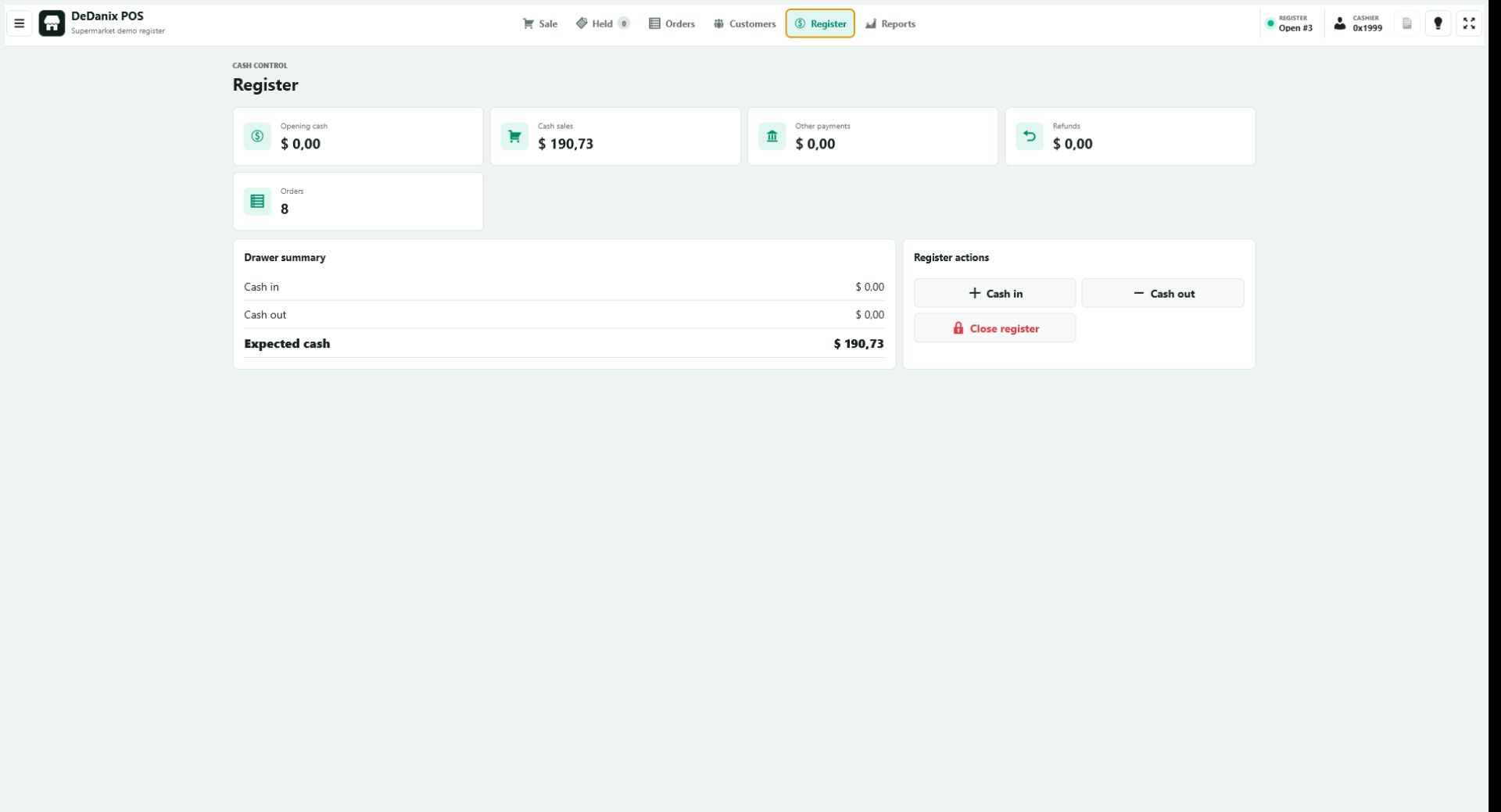Click the Expected cash row label
1501x812 pixels.
point(287,344)
